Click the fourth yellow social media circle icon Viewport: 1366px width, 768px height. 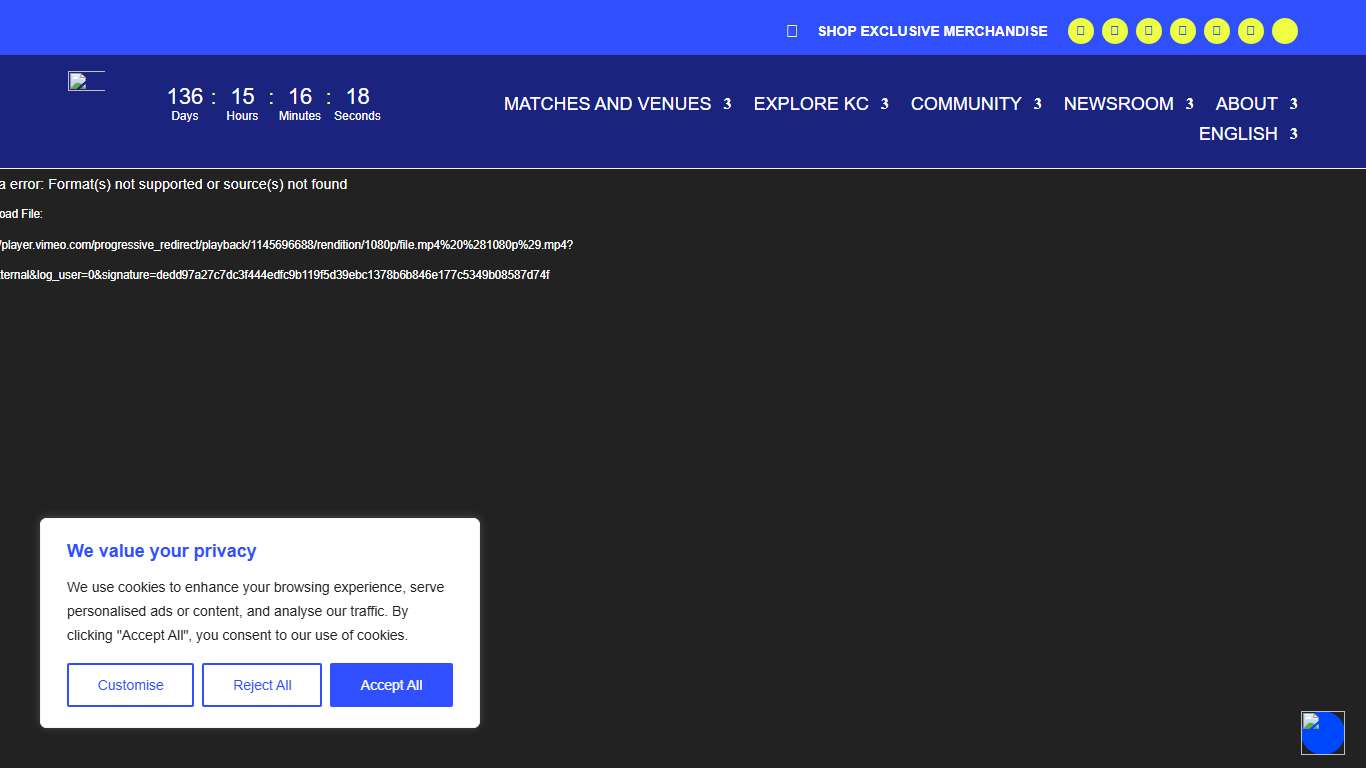click(x=1182, y=31)
